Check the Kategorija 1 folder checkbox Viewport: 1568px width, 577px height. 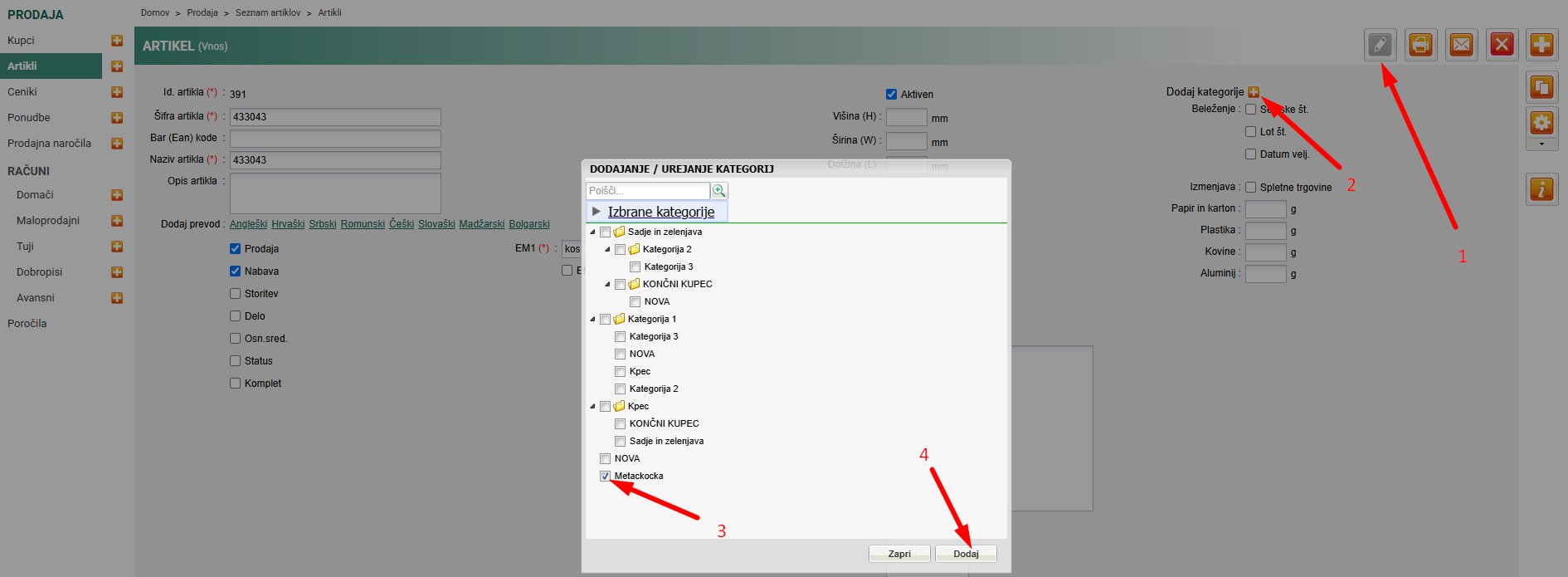coord(605,319)
